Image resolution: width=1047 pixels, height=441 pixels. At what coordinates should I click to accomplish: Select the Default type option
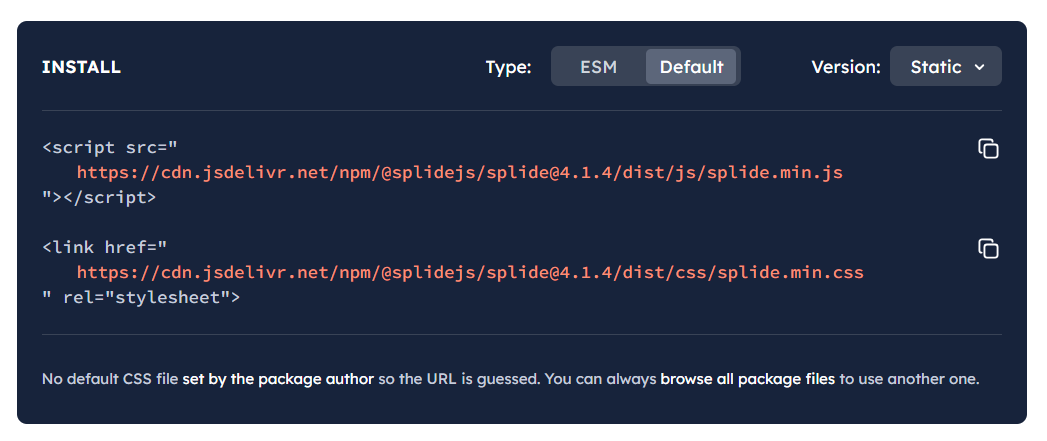pos(691,67)
